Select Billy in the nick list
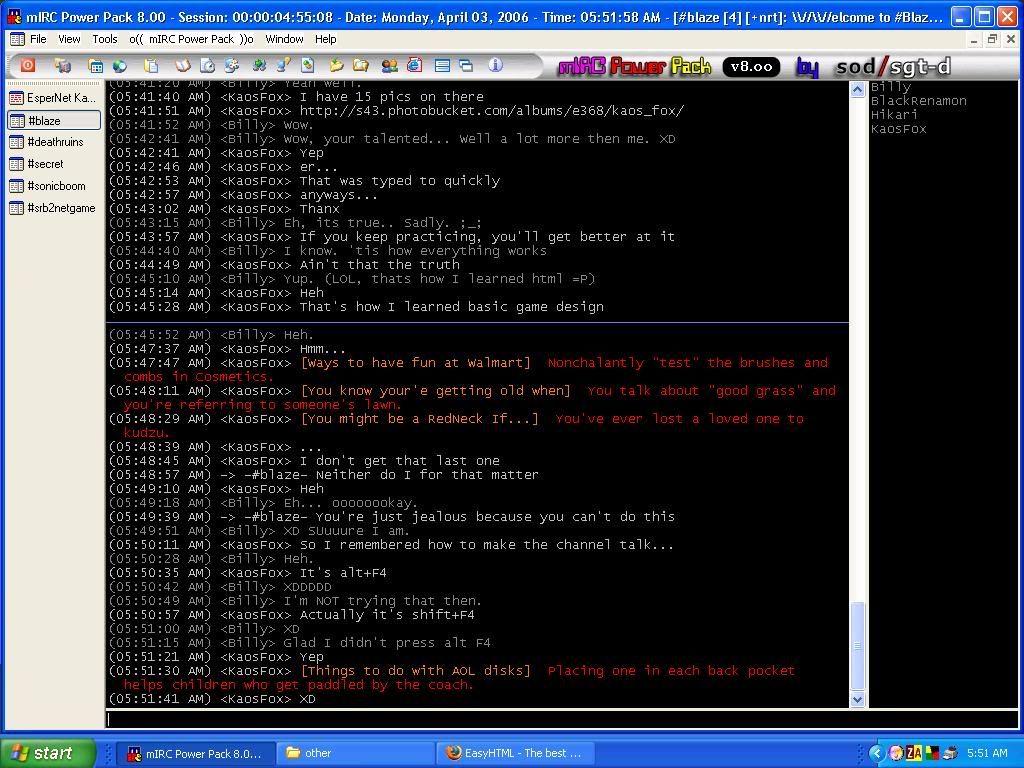Image resolution: width=1024 pixels, height=768 pixels. [x=891, y=87]
